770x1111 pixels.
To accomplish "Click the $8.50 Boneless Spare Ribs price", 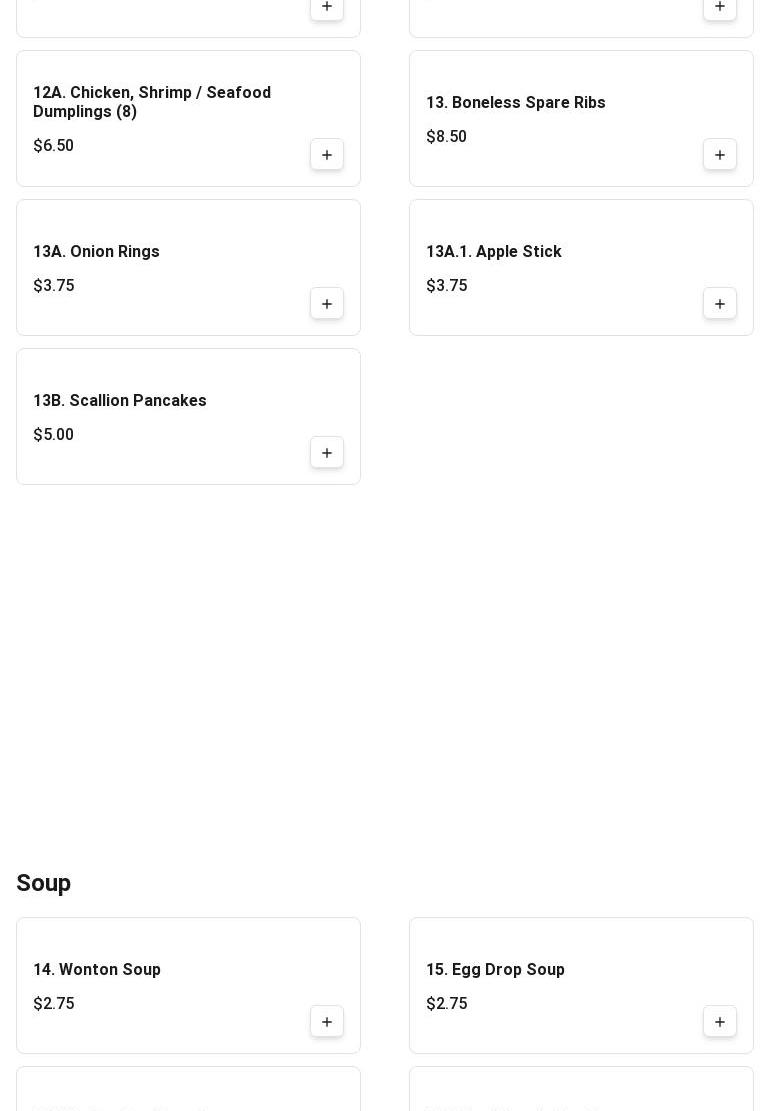I will (446, 137).
